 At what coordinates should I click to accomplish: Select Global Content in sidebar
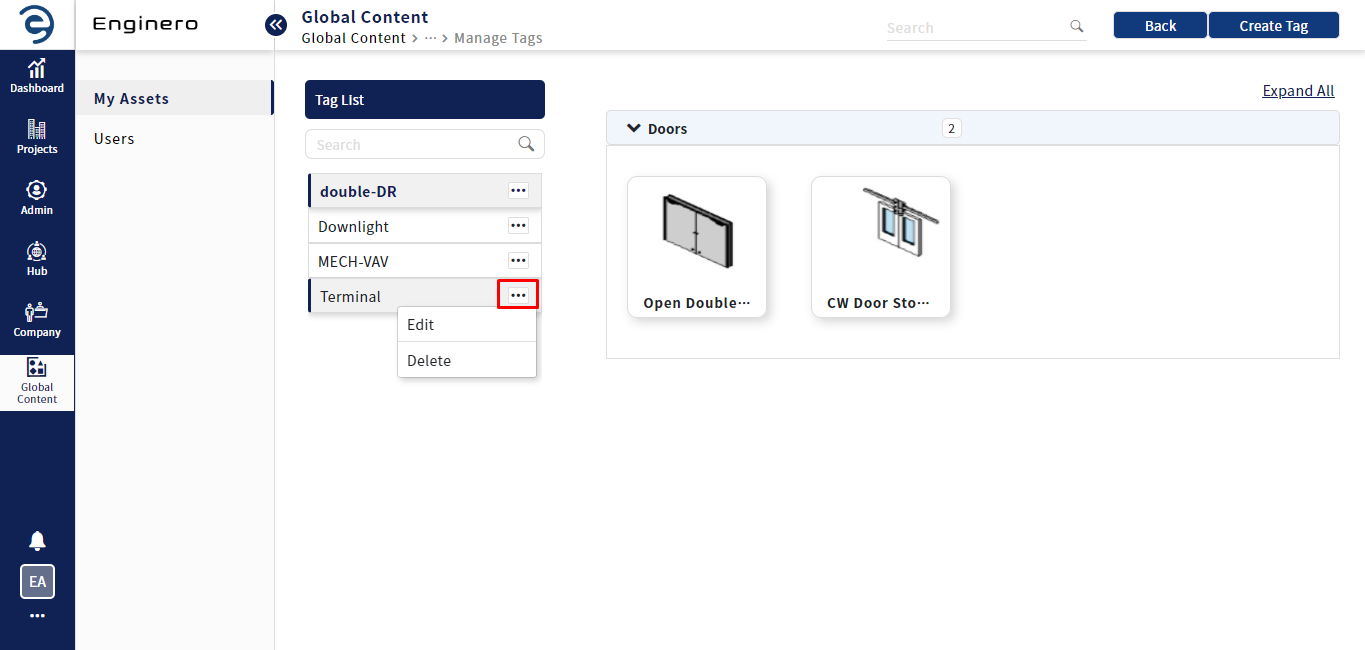37,382
